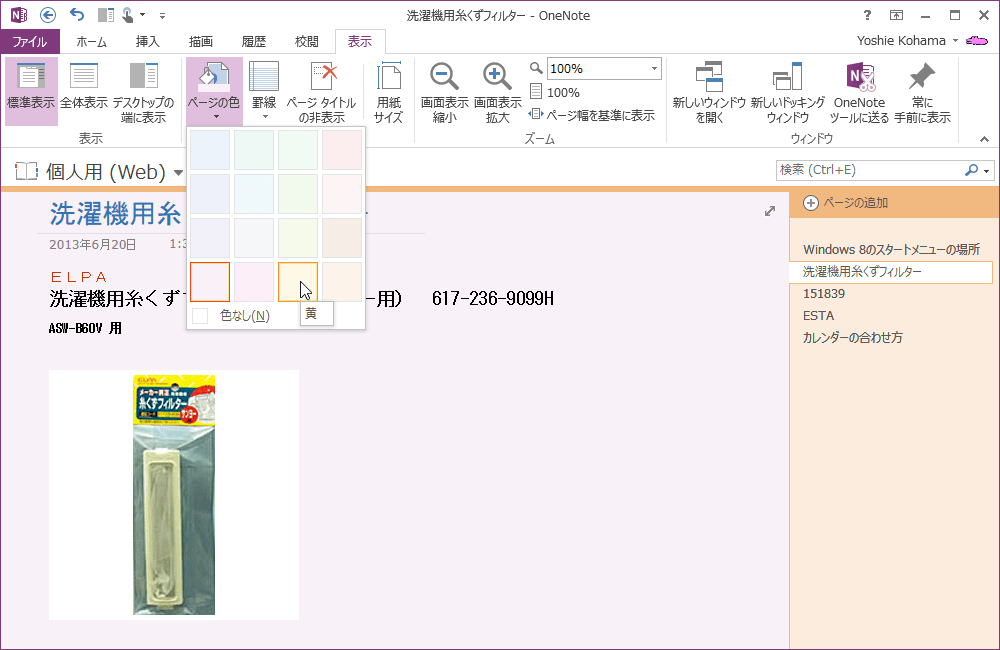This screenshot has height=650, width=1000.
Task: Switch to 標準表示 normal view
Action: pyautogui.click(x=31, y=91)
